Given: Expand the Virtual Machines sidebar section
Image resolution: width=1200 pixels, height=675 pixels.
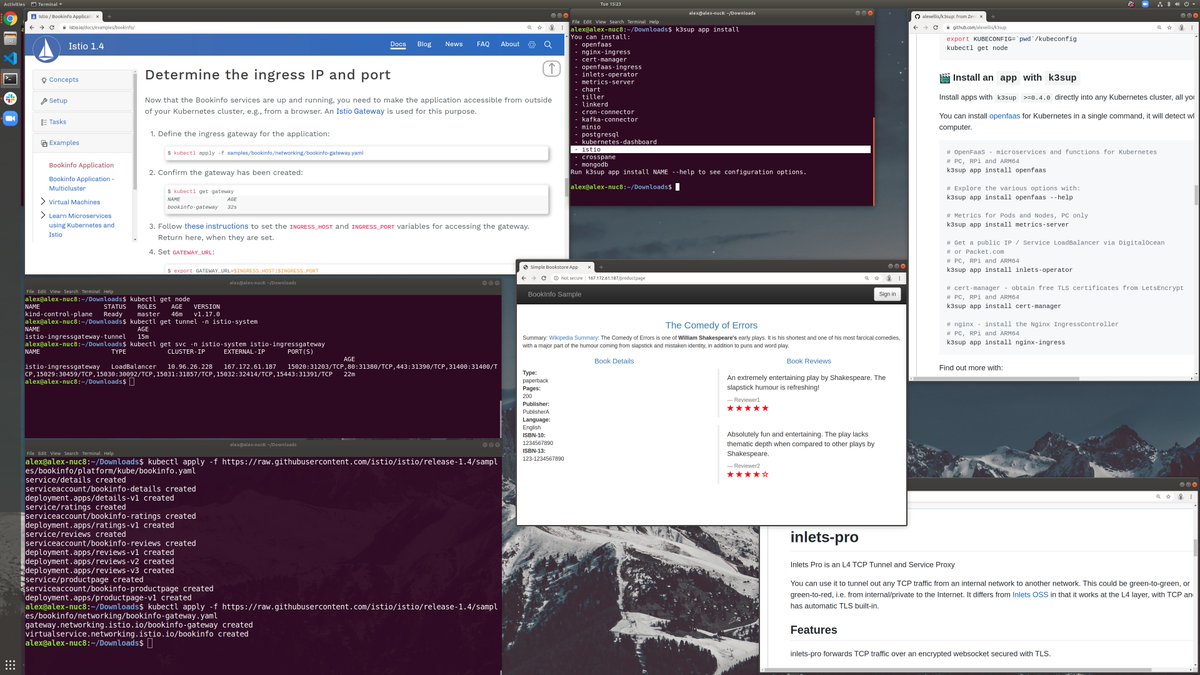Looking at the screenshot, I should pyautogui.click(x=43, y=201).
